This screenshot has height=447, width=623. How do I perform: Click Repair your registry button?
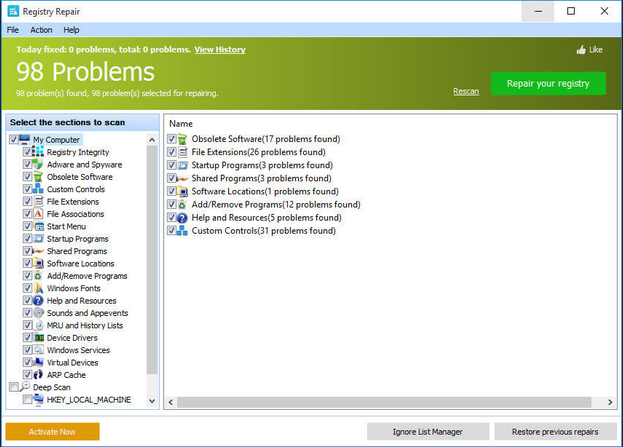click(x=548, y=83)
